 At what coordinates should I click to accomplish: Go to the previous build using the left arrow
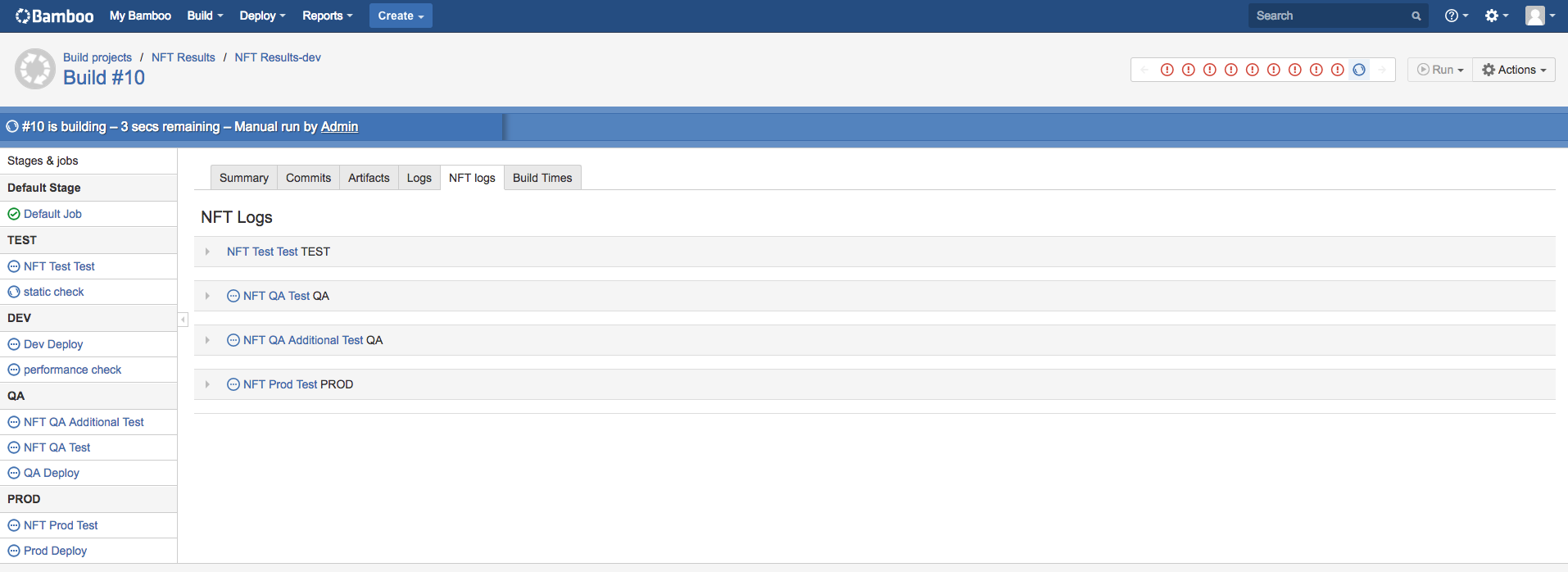[1144, 70]
